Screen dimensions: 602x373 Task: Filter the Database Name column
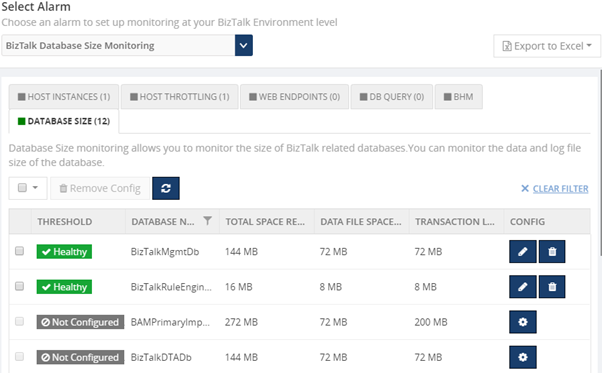click(207, 221)
